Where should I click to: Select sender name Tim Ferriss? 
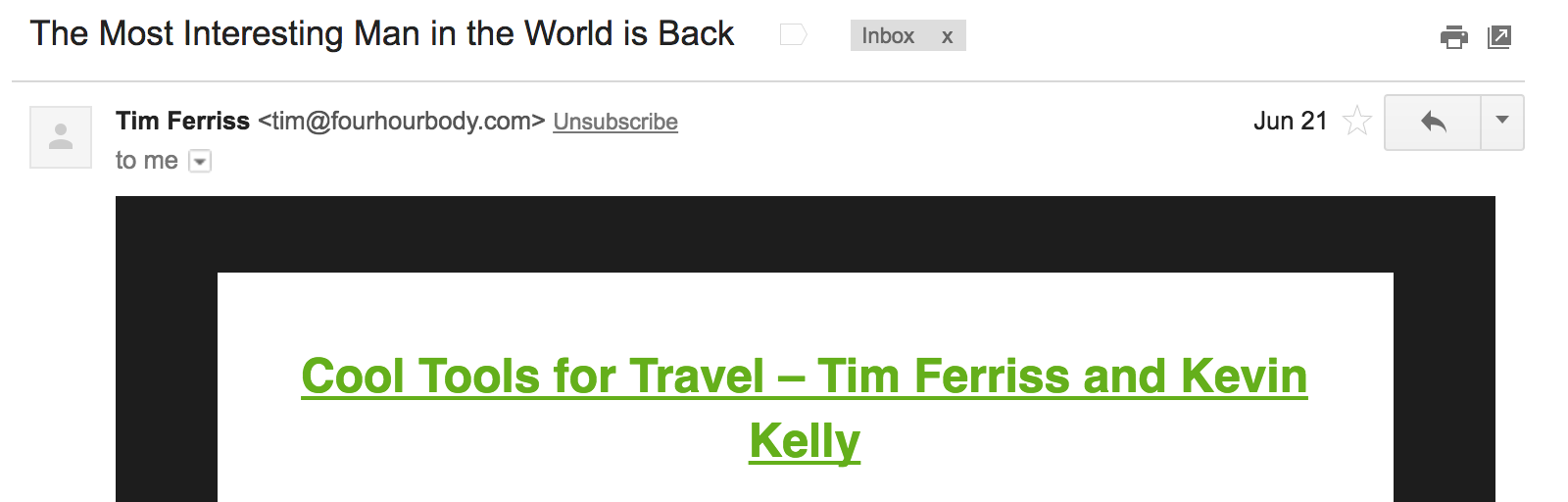click(183, 121)
